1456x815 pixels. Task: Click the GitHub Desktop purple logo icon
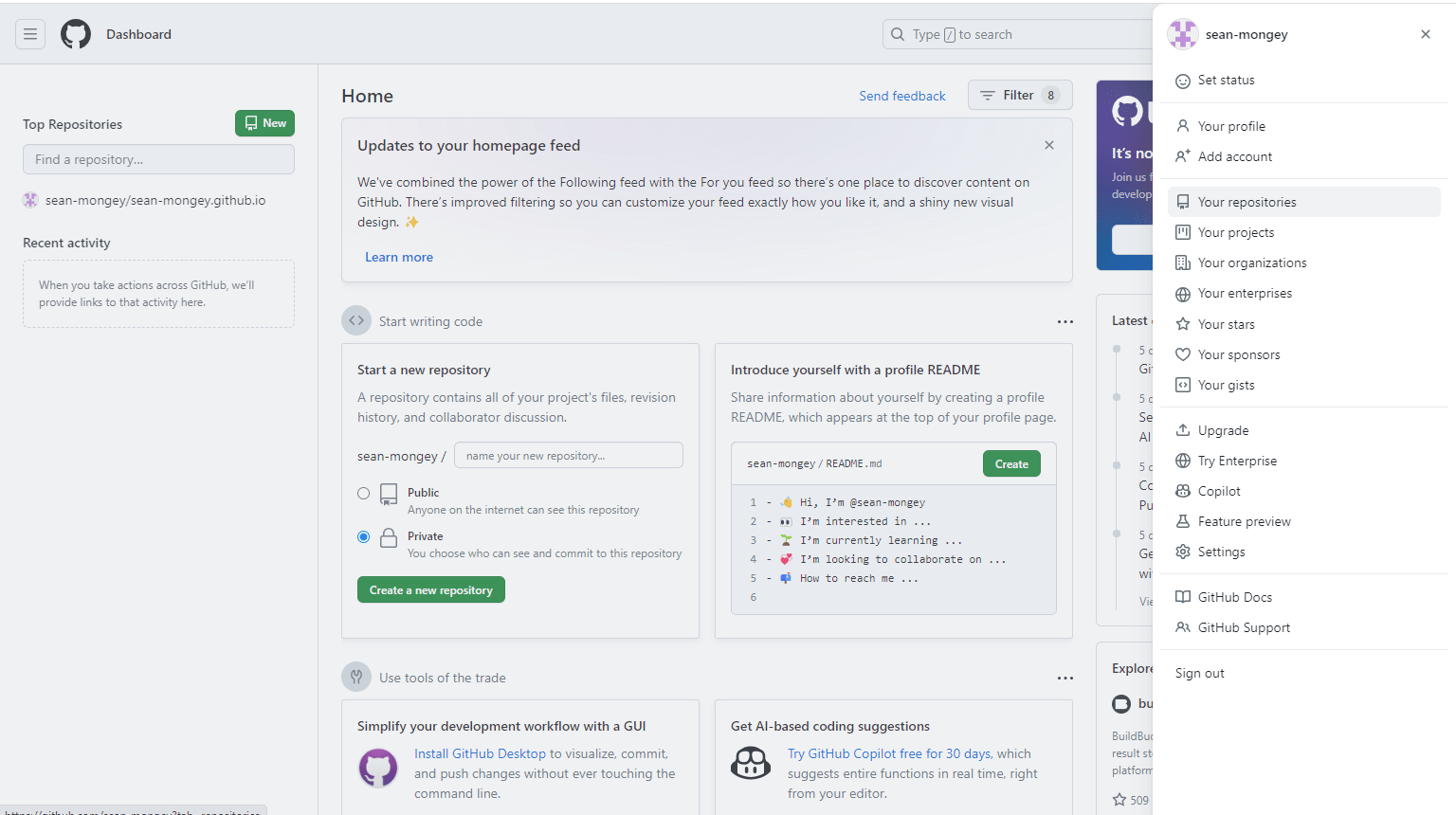click(378, 768)
